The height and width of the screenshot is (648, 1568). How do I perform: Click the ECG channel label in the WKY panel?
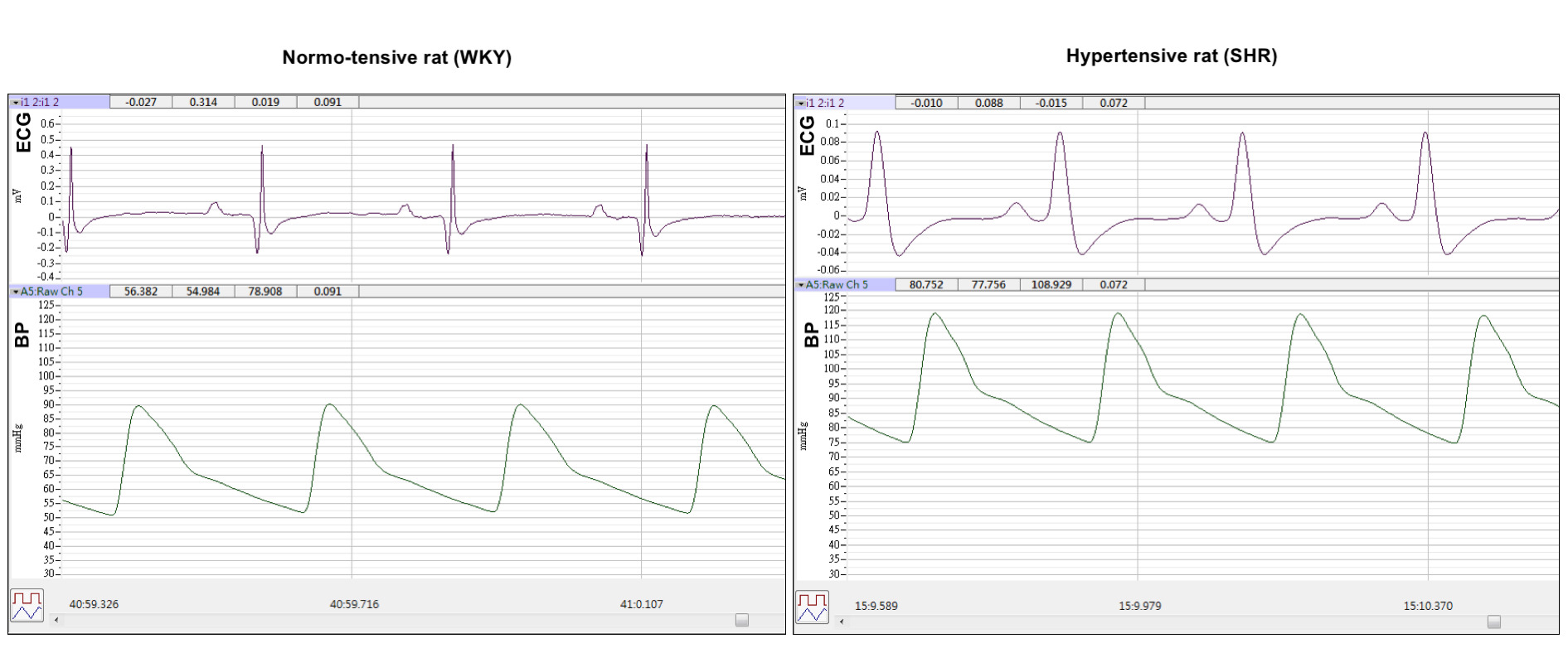(23, 133)
